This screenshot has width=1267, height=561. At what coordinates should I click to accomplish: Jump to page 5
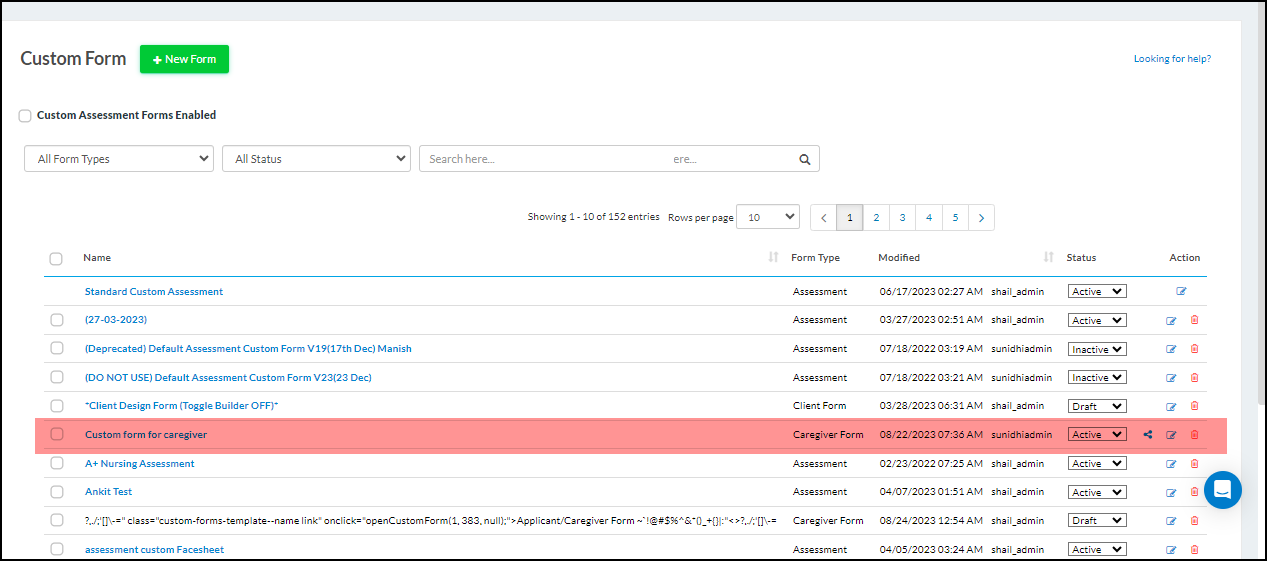coord(955,218)
